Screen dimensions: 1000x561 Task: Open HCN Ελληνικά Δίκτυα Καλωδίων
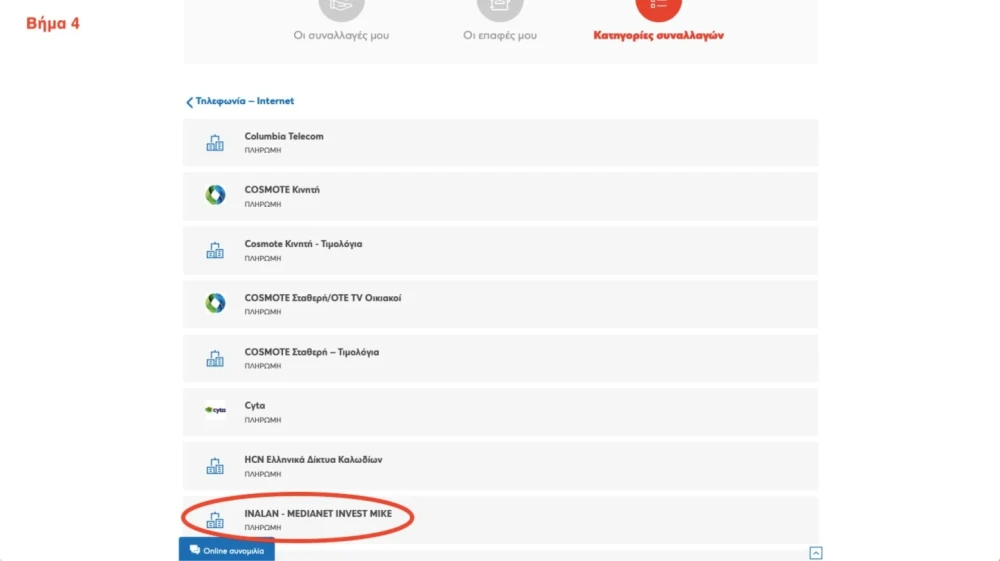click(x=500, y=466)
